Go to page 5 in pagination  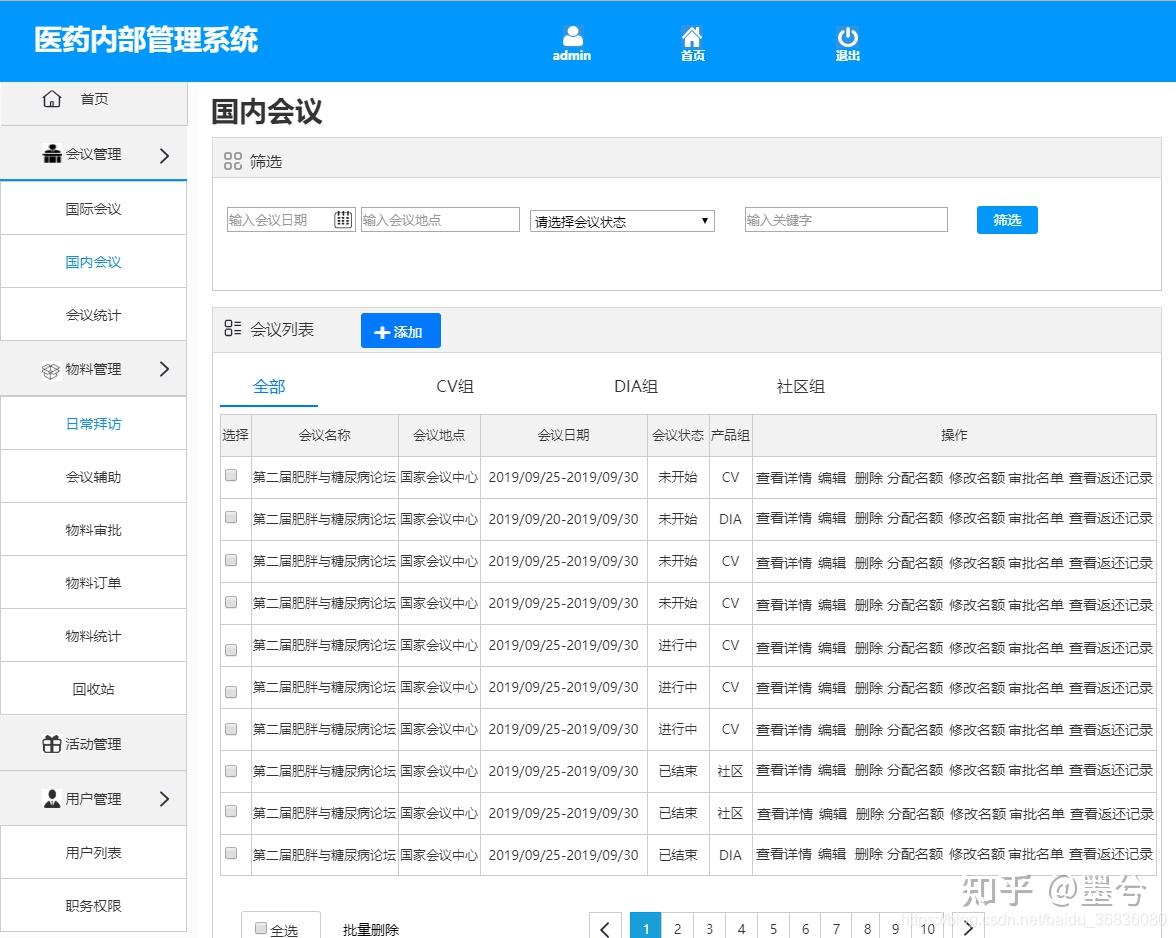773,928
